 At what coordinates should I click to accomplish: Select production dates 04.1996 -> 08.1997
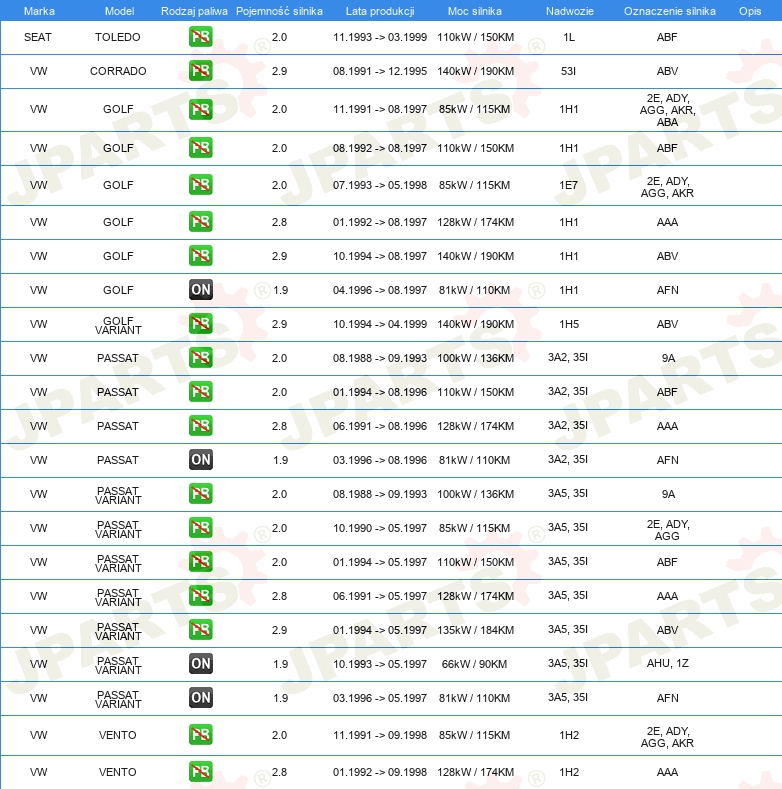380,290
